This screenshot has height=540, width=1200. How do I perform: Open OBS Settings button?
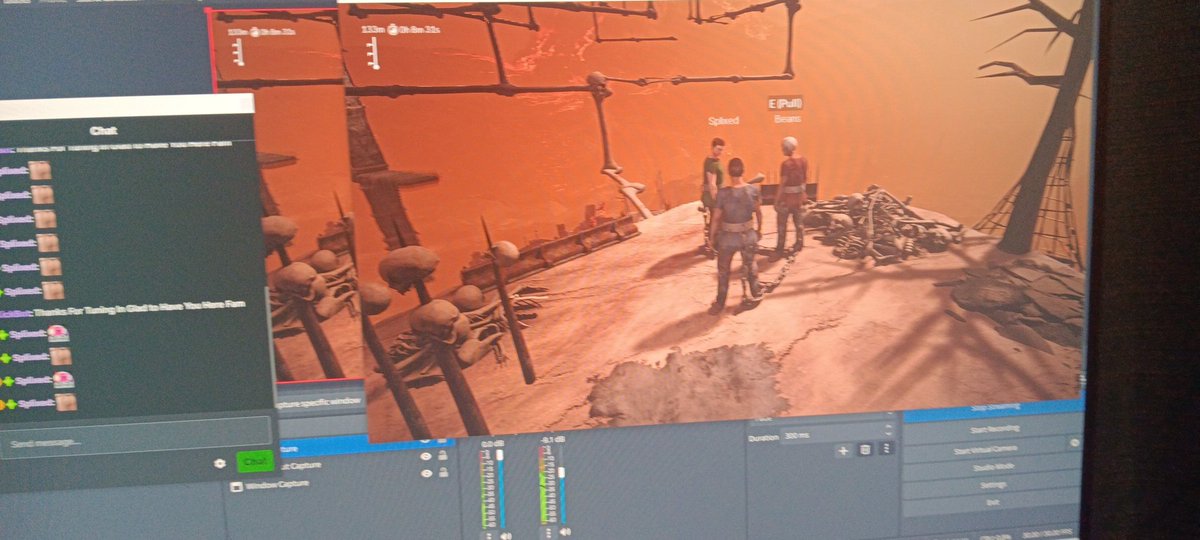point(994,485)
